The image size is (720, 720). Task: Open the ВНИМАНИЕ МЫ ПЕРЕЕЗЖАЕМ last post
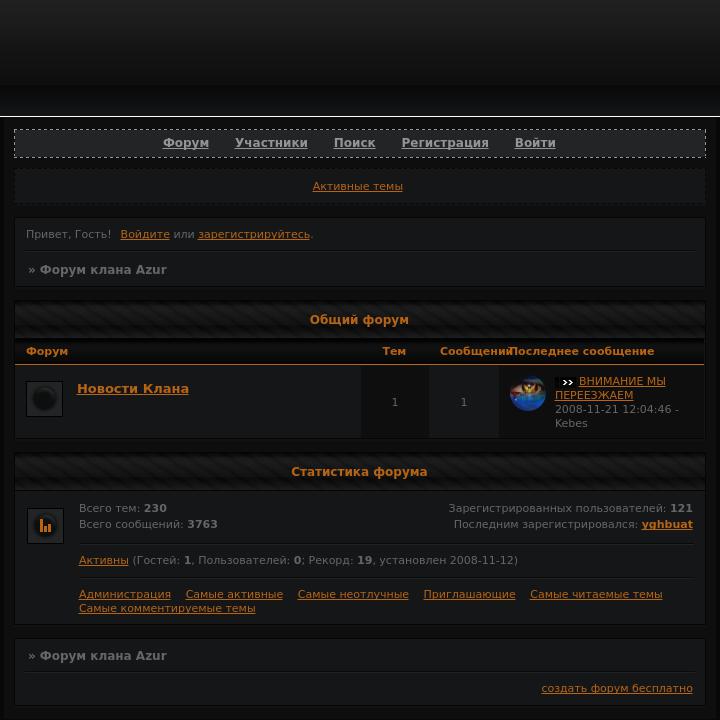point(610,388)
